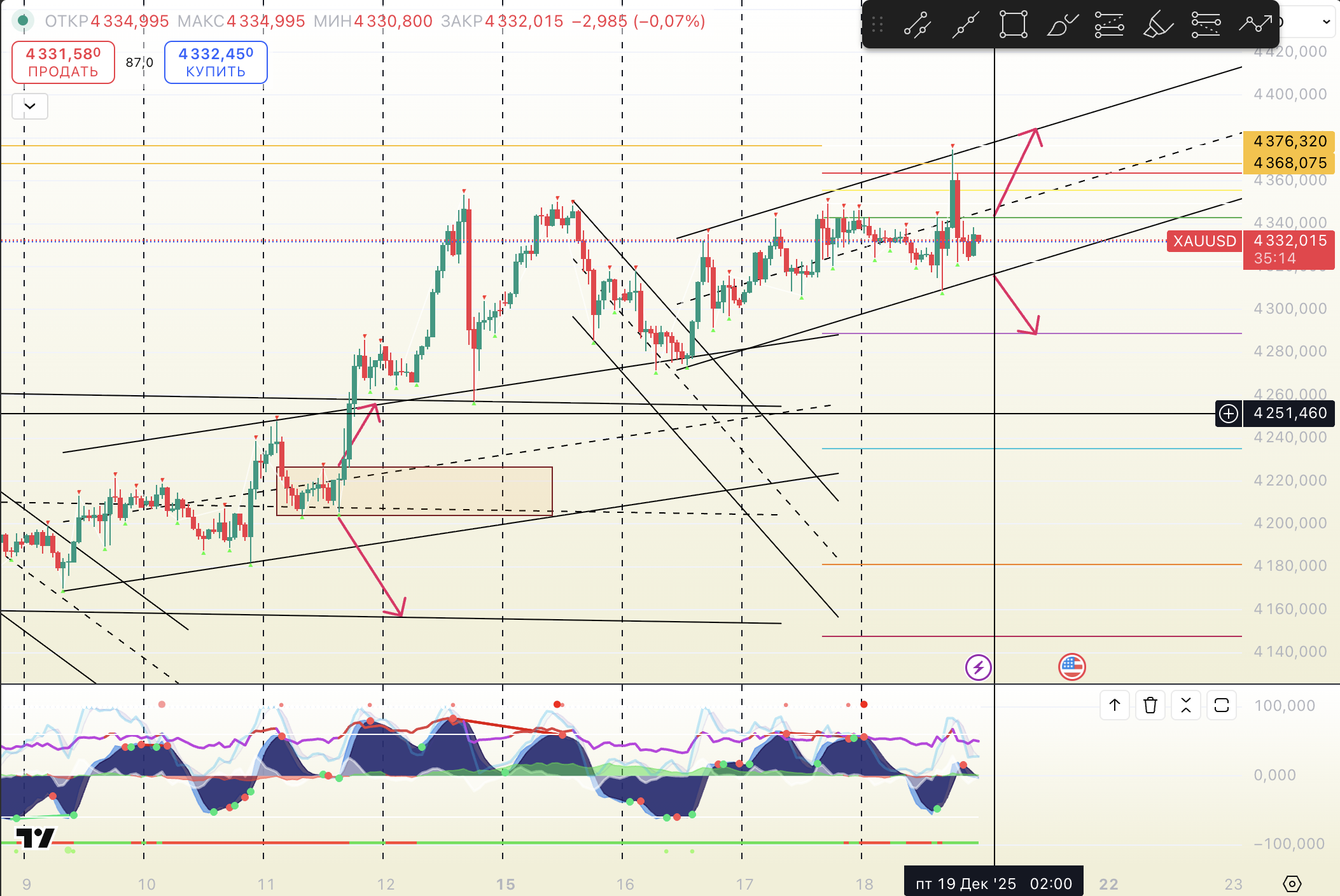Move the indicator pane up

tap(1115, 705)
